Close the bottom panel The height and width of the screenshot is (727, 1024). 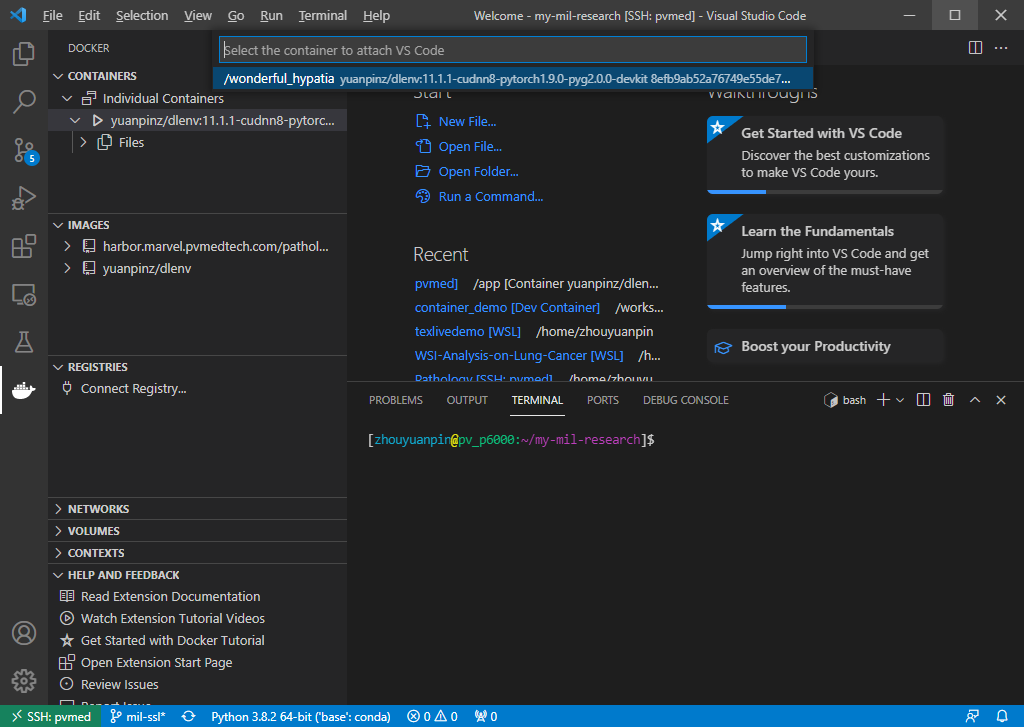point(1000,400)
